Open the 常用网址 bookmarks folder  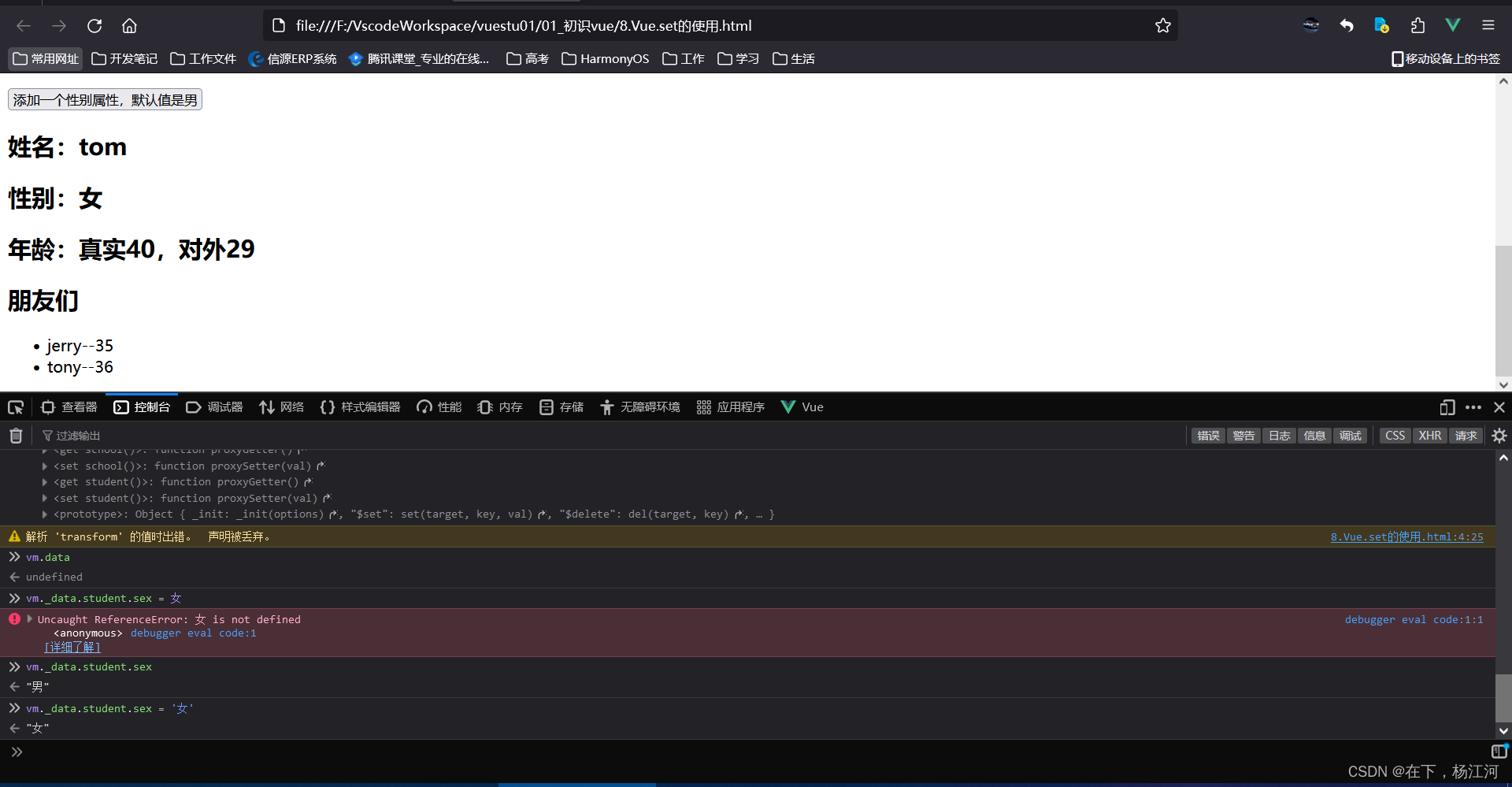point(46,59)
